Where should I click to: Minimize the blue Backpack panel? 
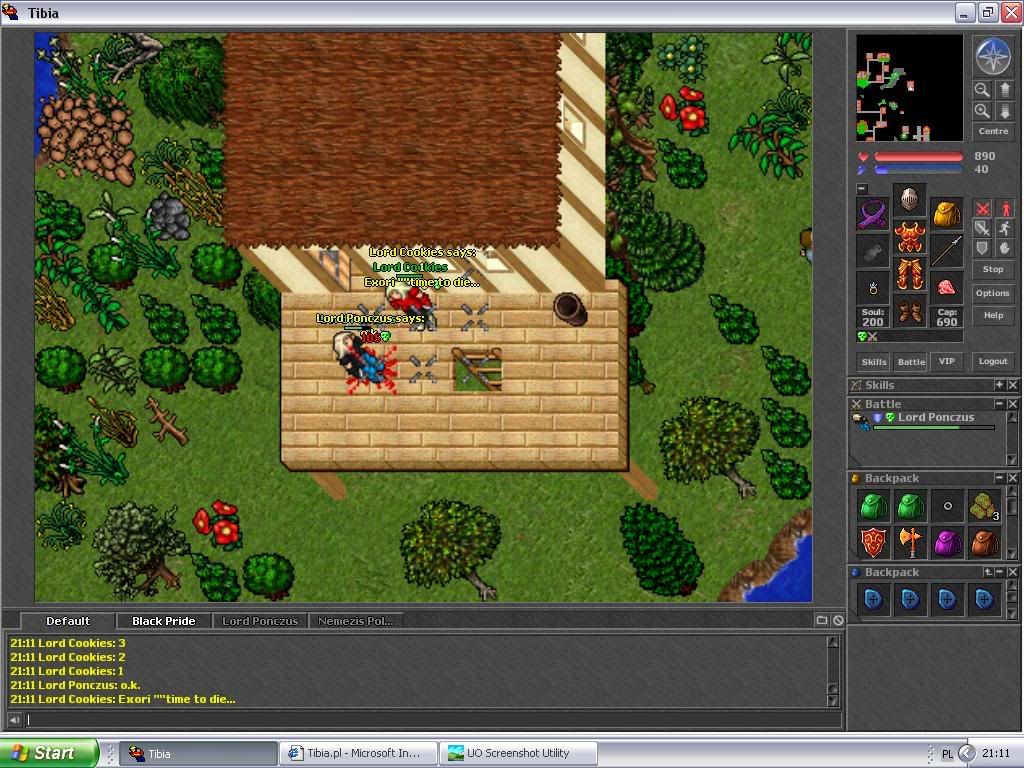[x=999, y=572]
